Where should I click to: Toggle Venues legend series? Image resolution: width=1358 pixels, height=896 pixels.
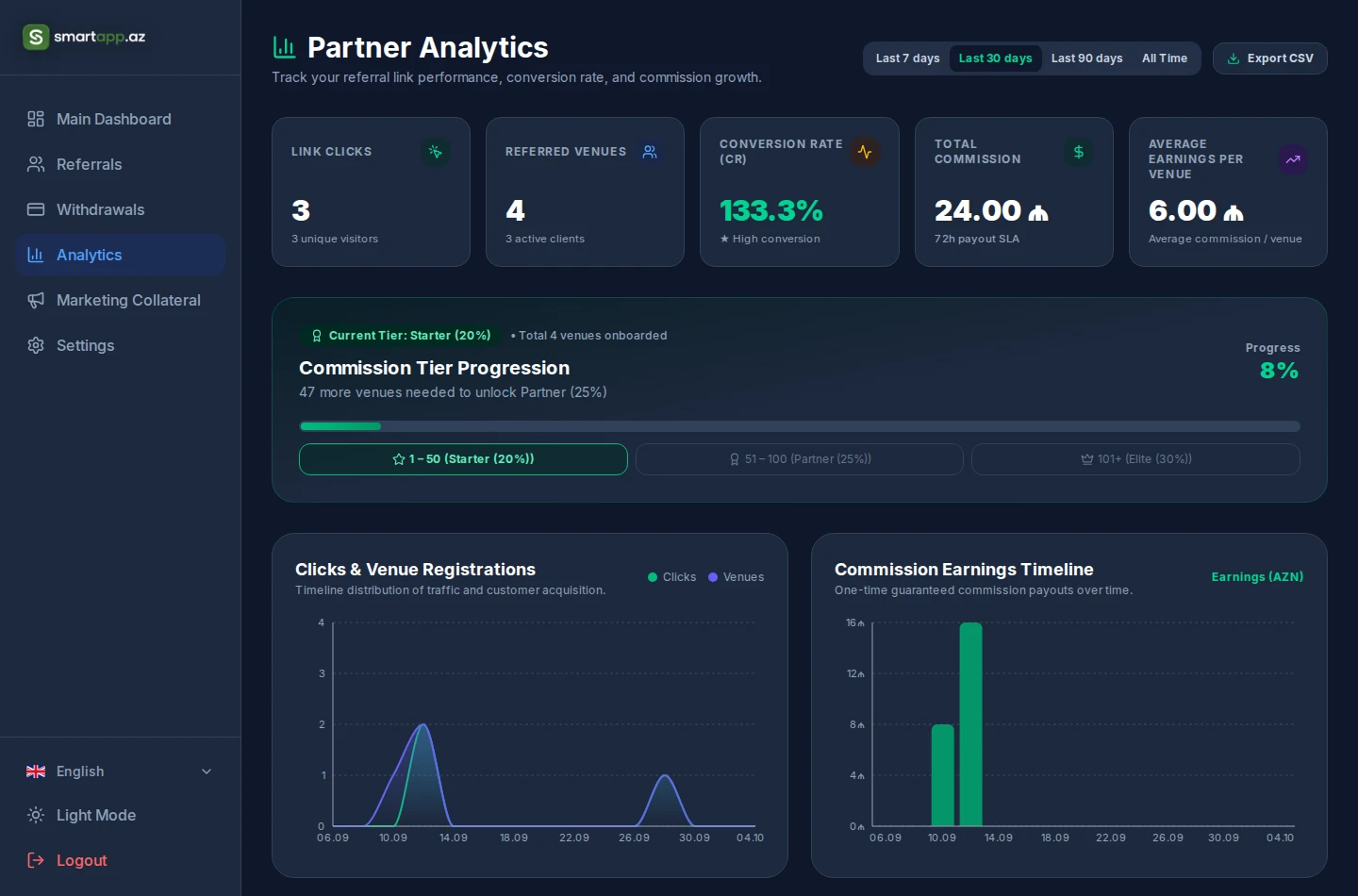tap(736, 577)
